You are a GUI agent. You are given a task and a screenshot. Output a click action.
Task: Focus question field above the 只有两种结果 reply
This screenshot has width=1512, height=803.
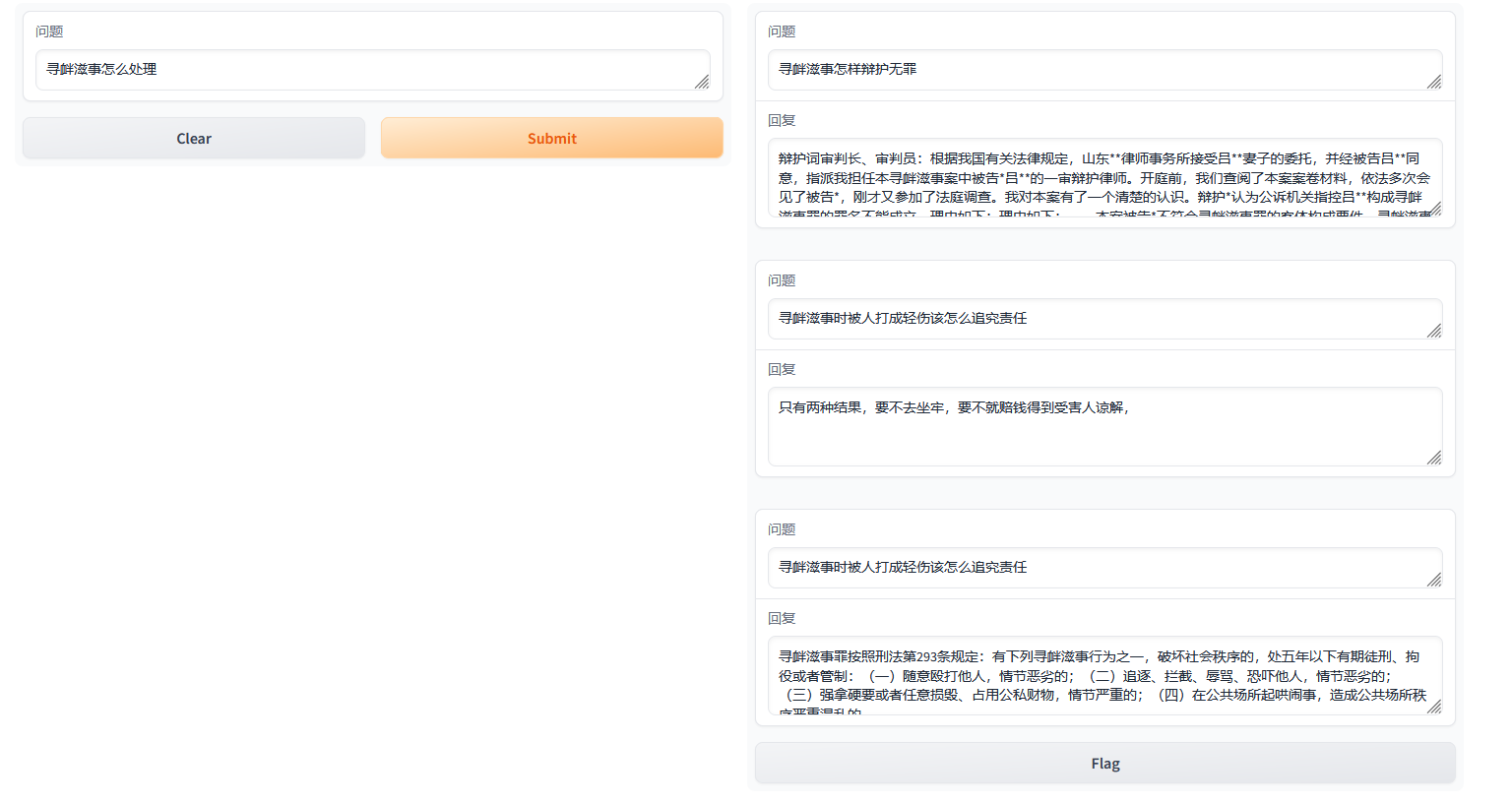pyautogui.click(x=1105, y=319)
